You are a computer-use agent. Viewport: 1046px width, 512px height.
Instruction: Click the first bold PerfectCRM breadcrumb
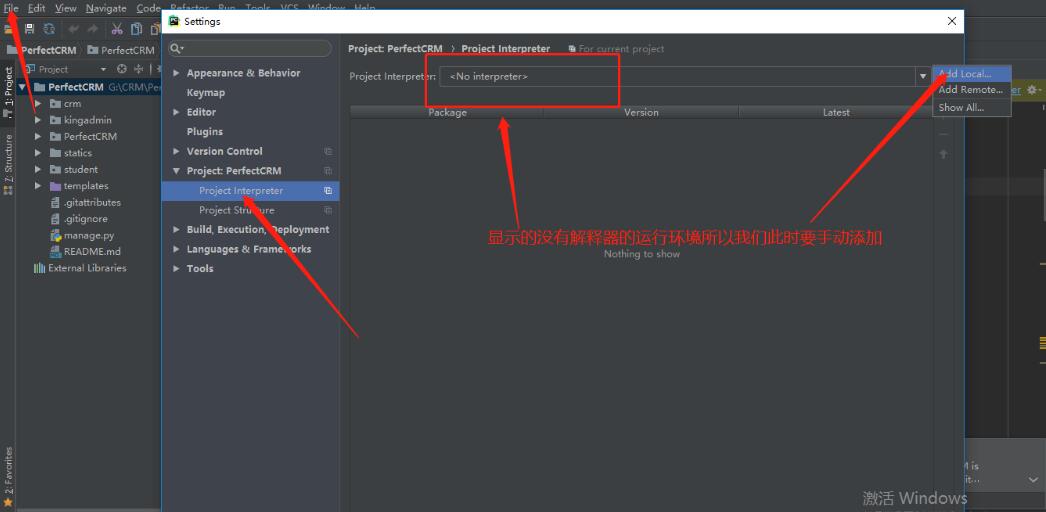(41, 50)
